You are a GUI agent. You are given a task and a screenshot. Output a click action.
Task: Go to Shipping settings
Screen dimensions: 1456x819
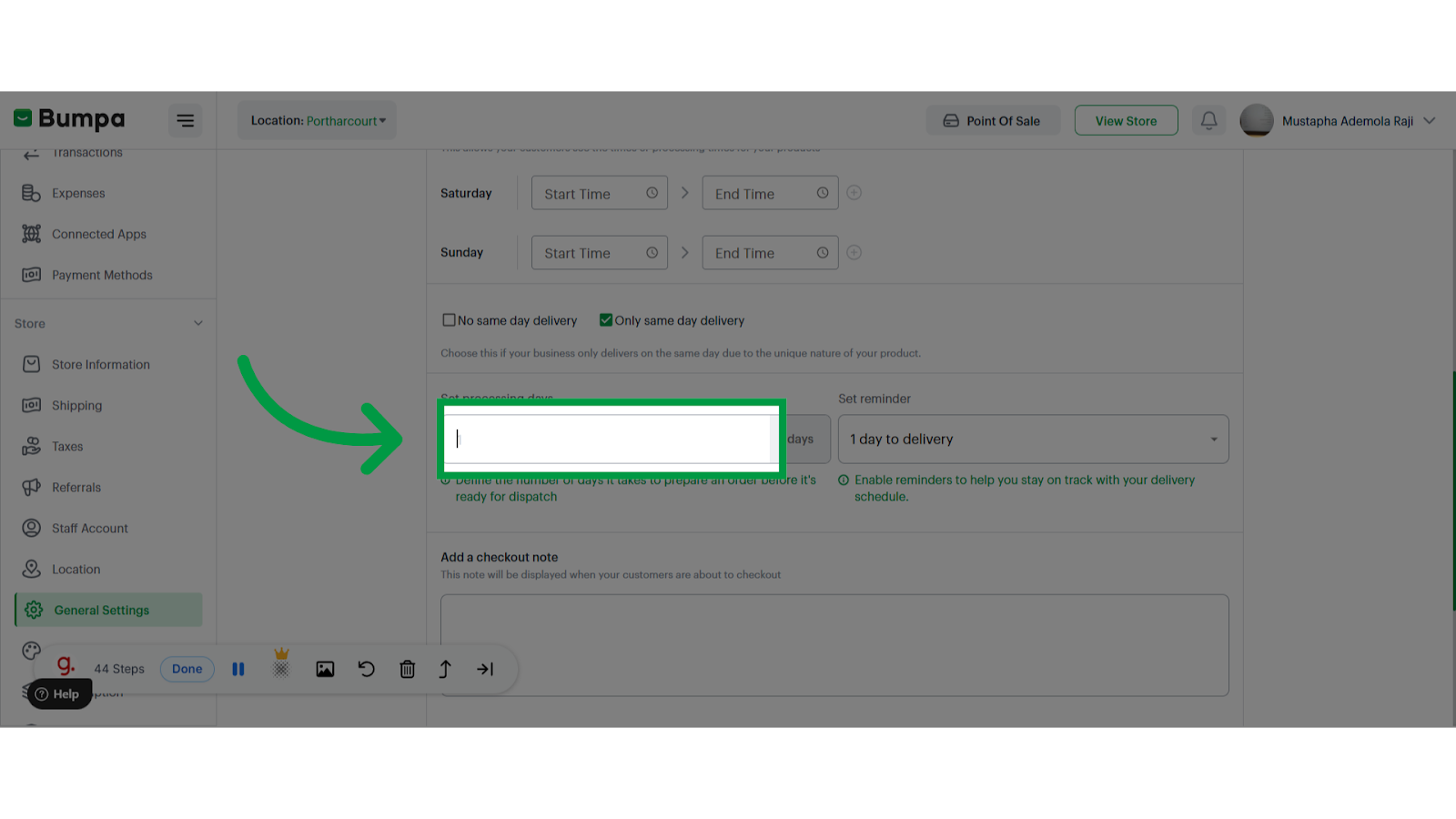pyautogui.click(x=77, y=405)
